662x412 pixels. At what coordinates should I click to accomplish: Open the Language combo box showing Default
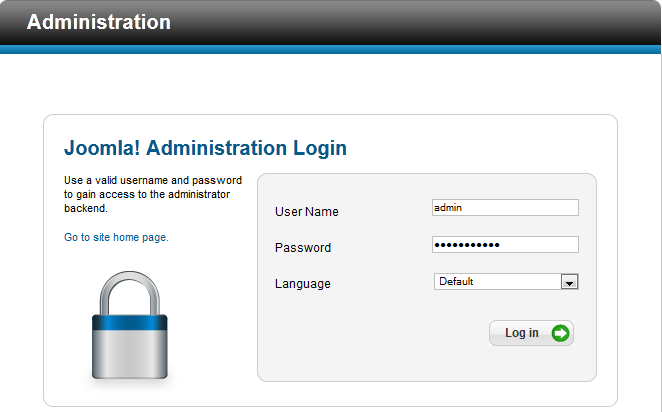(x=497, y=282)
